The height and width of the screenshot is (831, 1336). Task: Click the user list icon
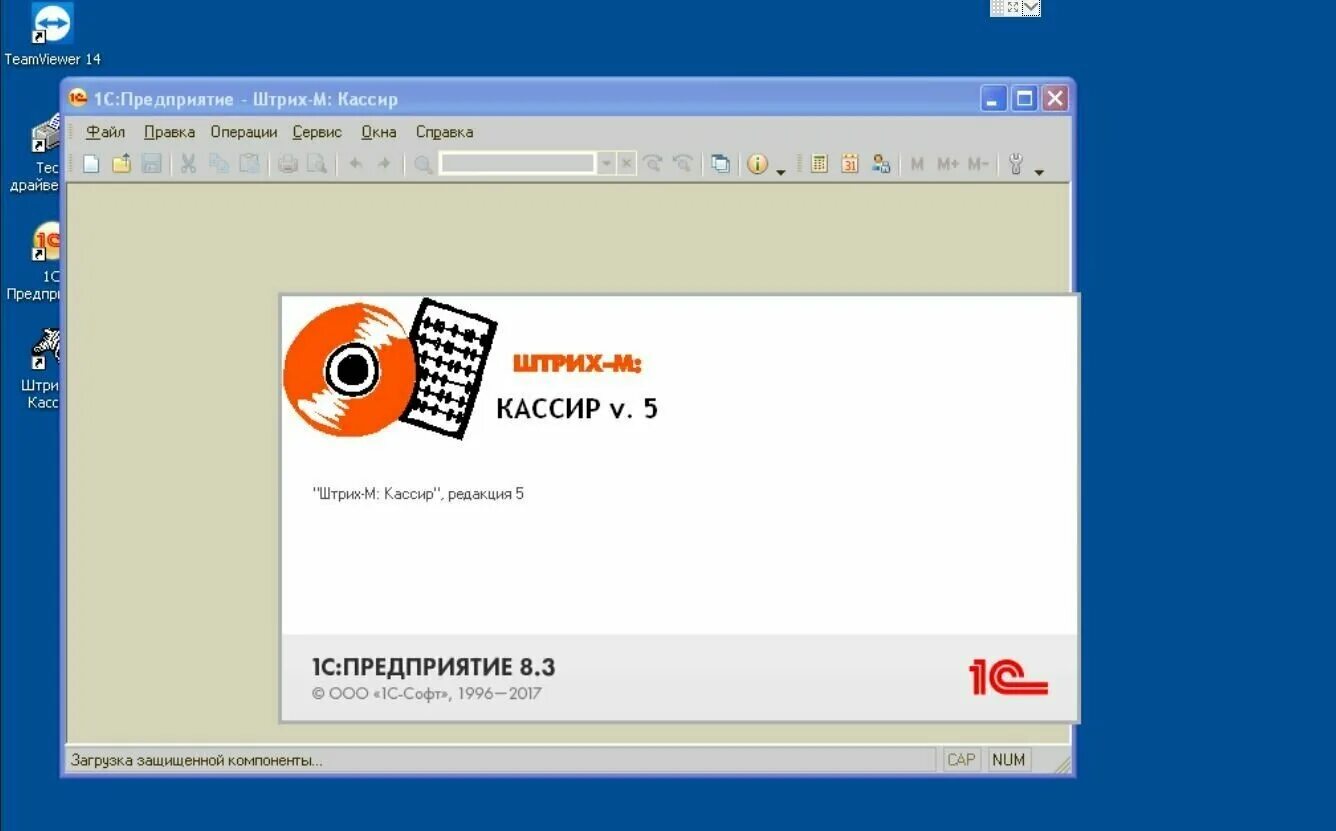tap(880, 164)
